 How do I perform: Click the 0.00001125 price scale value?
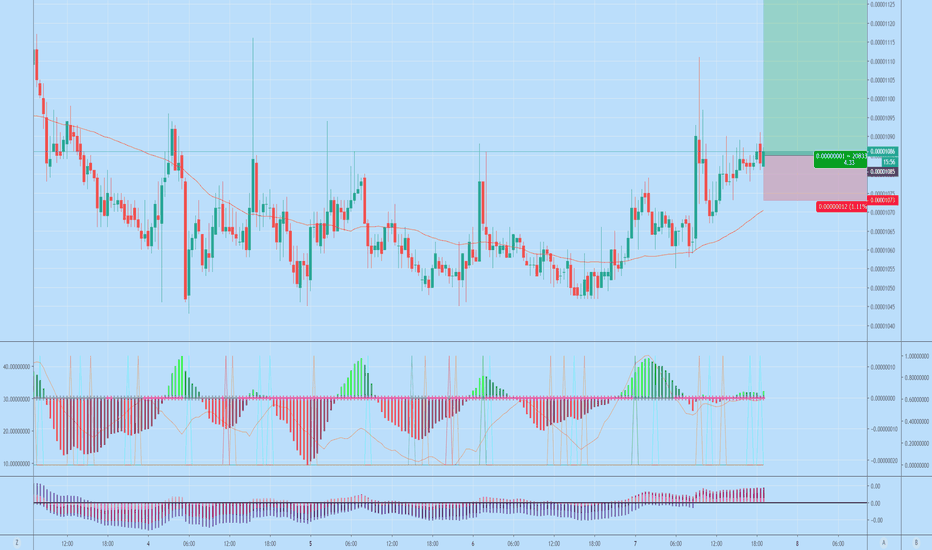[x=883, y=5]
